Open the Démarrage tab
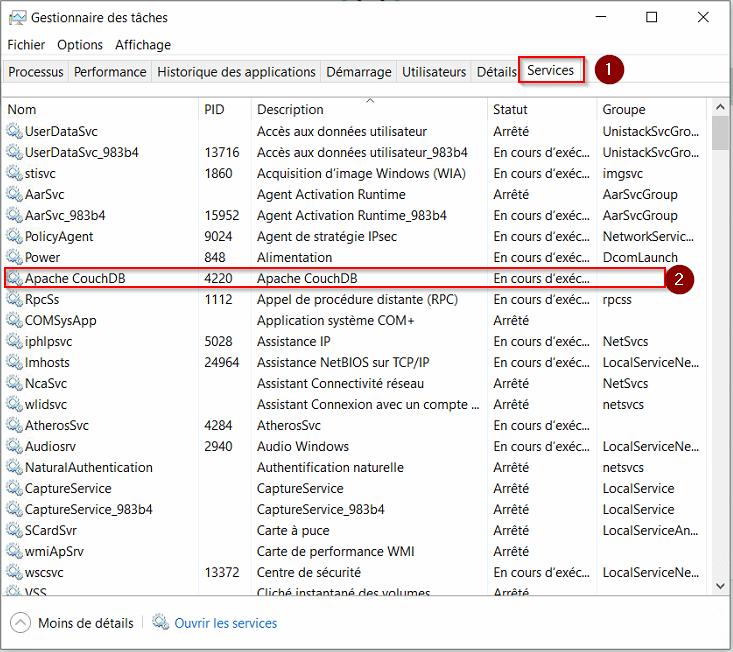733x652 pixels. (359, 72)
